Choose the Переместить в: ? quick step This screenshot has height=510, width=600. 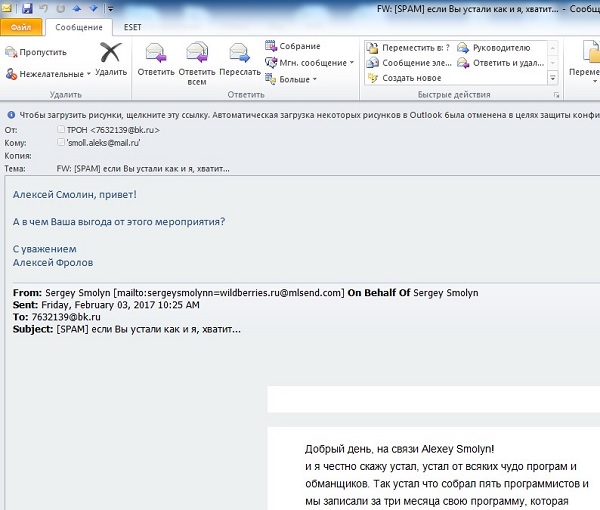click(x=409, y=48)
